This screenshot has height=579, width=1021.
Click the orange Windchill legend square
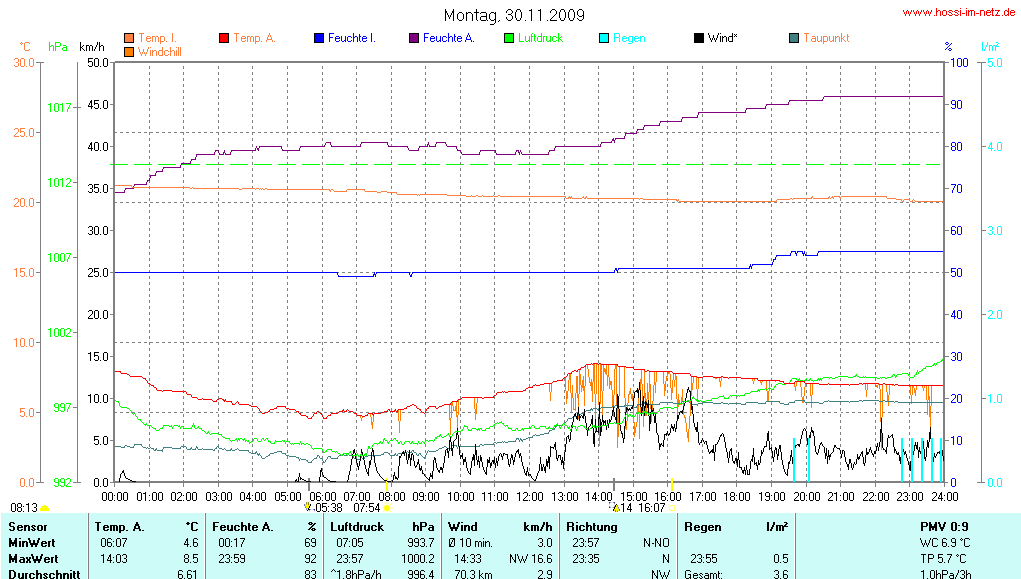[129, 51]
